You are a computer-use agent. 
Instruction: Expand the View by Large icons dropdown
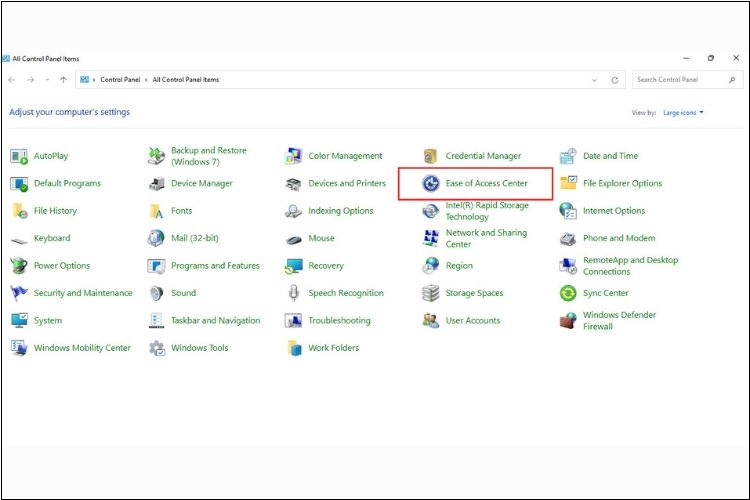(x=683, y=112)
